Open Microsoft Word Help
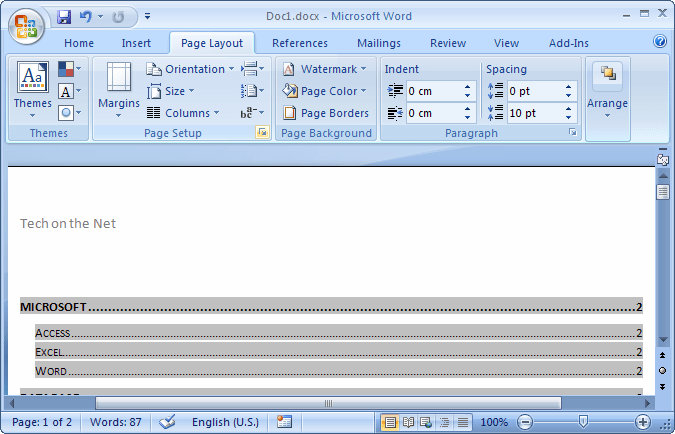Screen dimensions: 675x434 pyautogui.click(x=660, y=41)
